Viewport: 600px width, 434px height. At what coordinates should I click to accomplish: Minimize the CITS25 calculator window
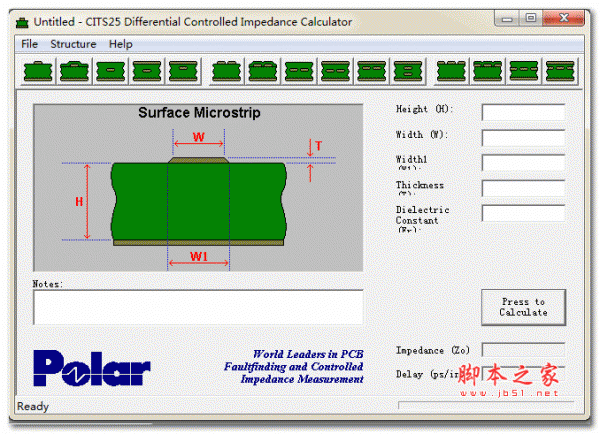coord(507,18)
